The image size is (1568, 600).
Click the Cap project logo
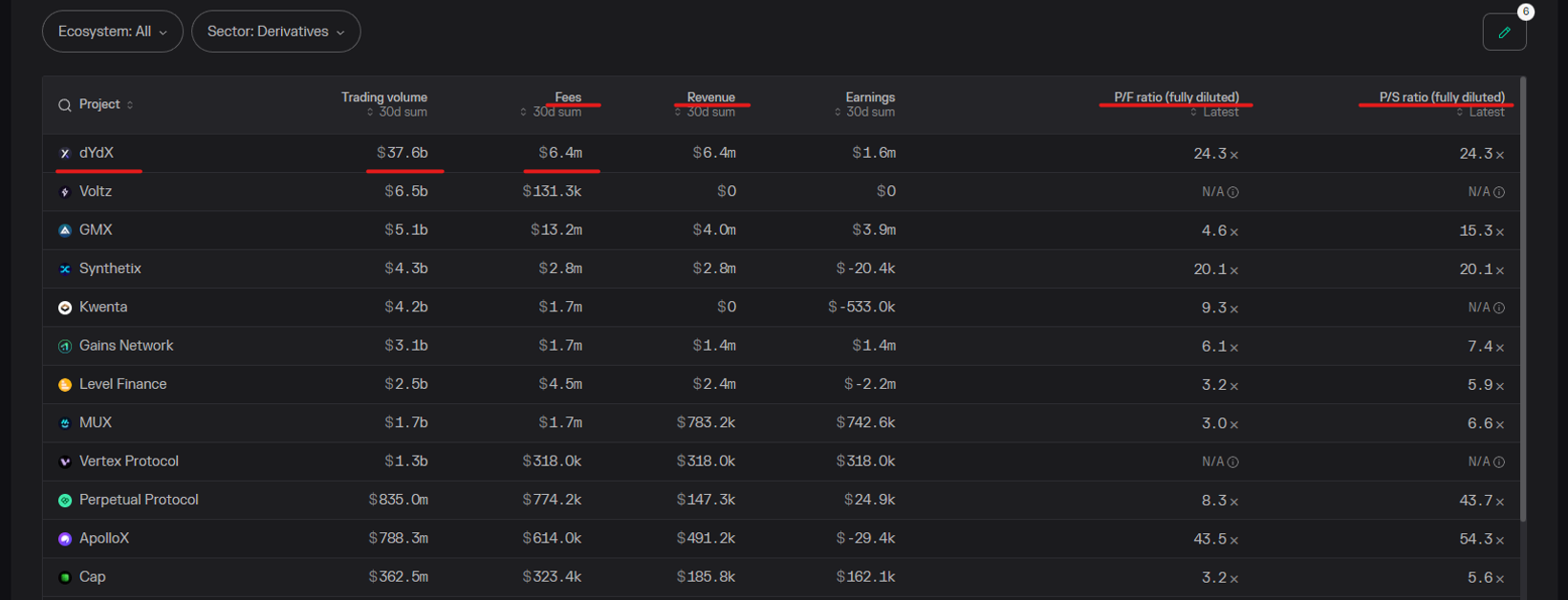[65, 577]
